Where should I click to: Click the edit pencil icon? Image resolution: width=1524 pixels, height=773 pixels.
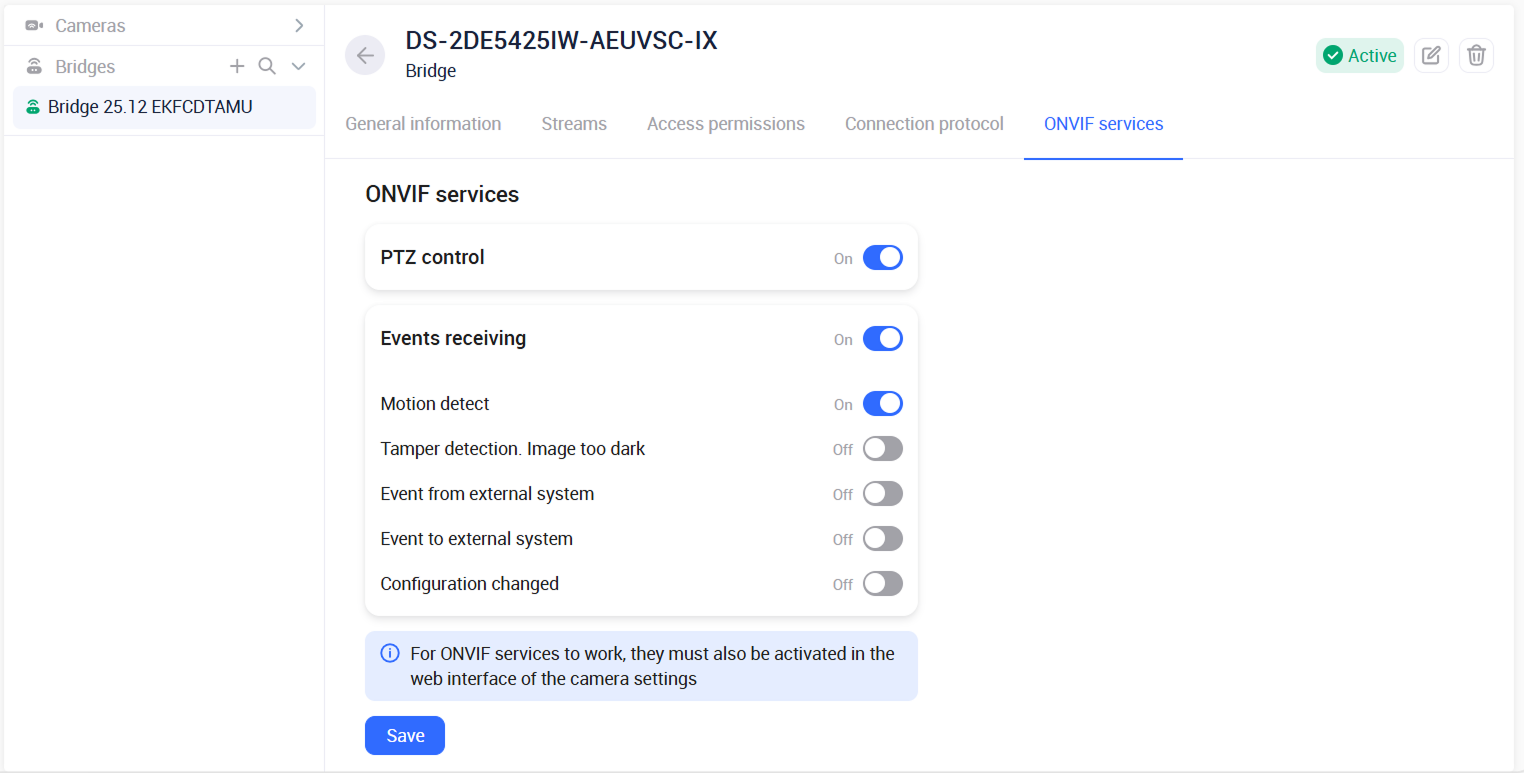pyautogui.click(x=1431, y=56)
